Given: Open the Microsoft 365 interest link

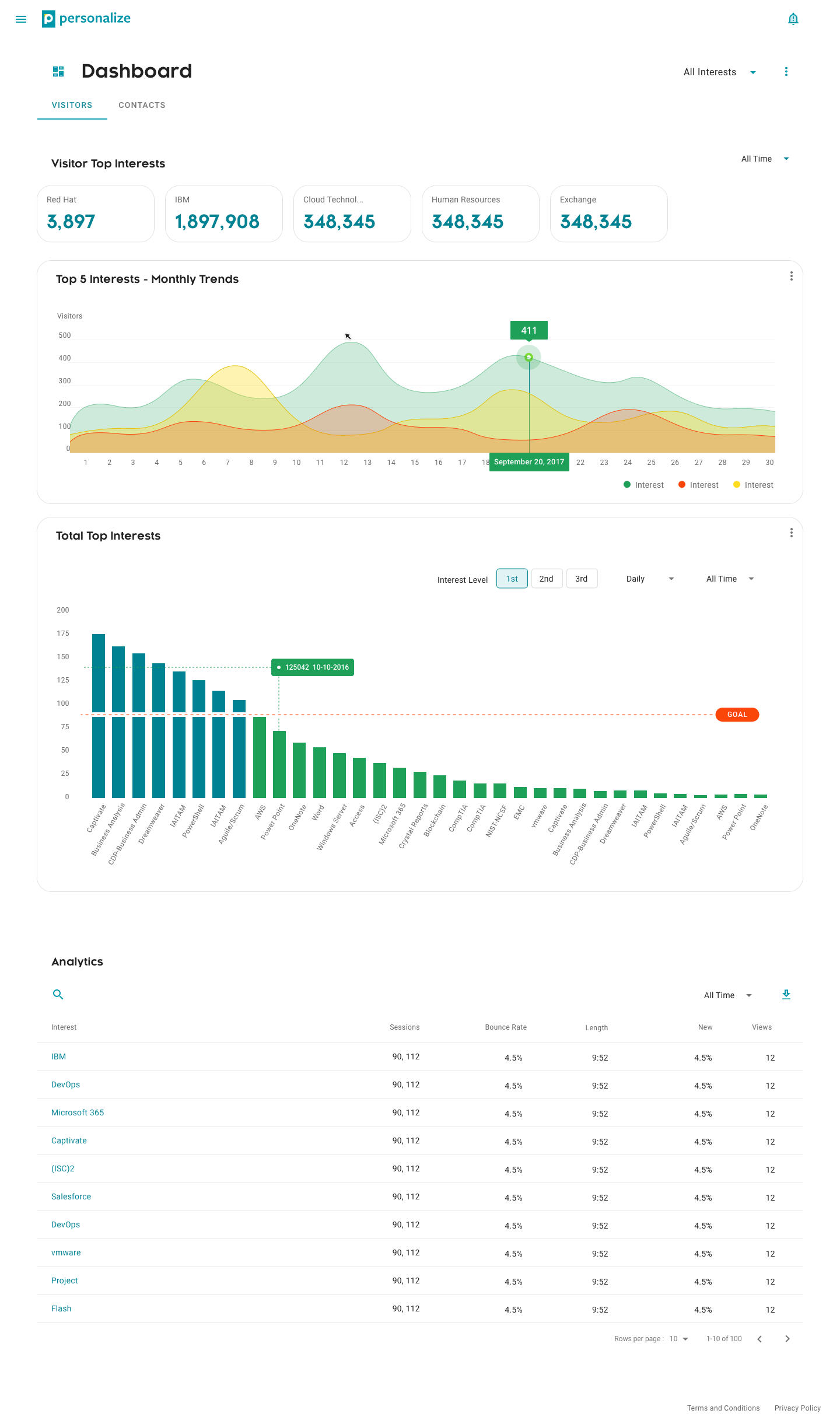Looking at the screenshot, I should pyautogui.click(x=78, y=1112).
